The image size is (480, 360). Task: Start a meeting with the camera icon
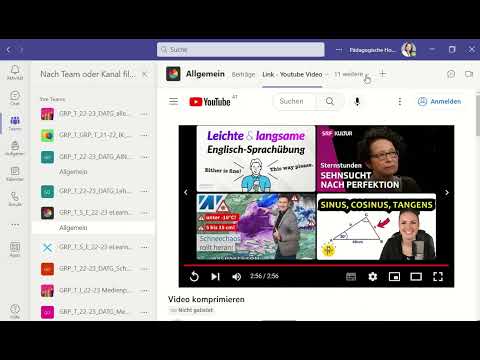[469, 74]
